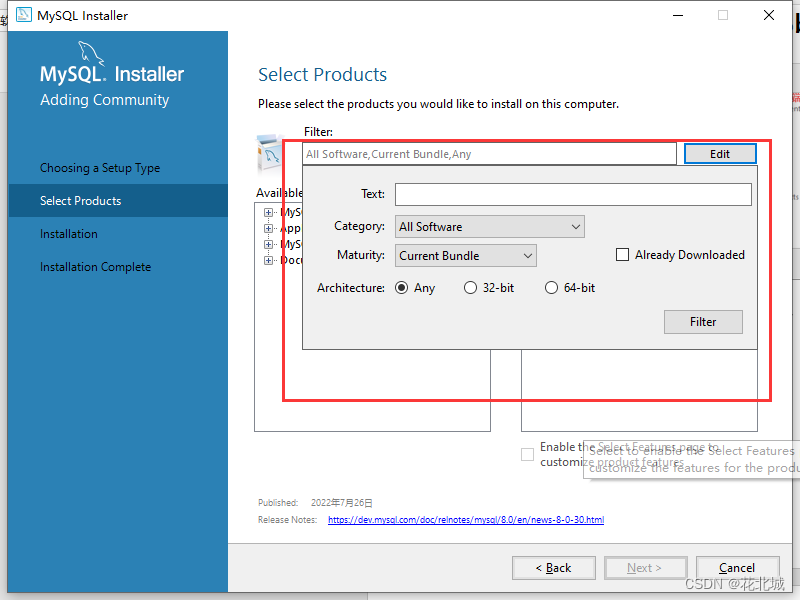The width and height of the screenshot is (800, 600).
Task: Open the Category dropdown showing All Software
Action: 490,227
